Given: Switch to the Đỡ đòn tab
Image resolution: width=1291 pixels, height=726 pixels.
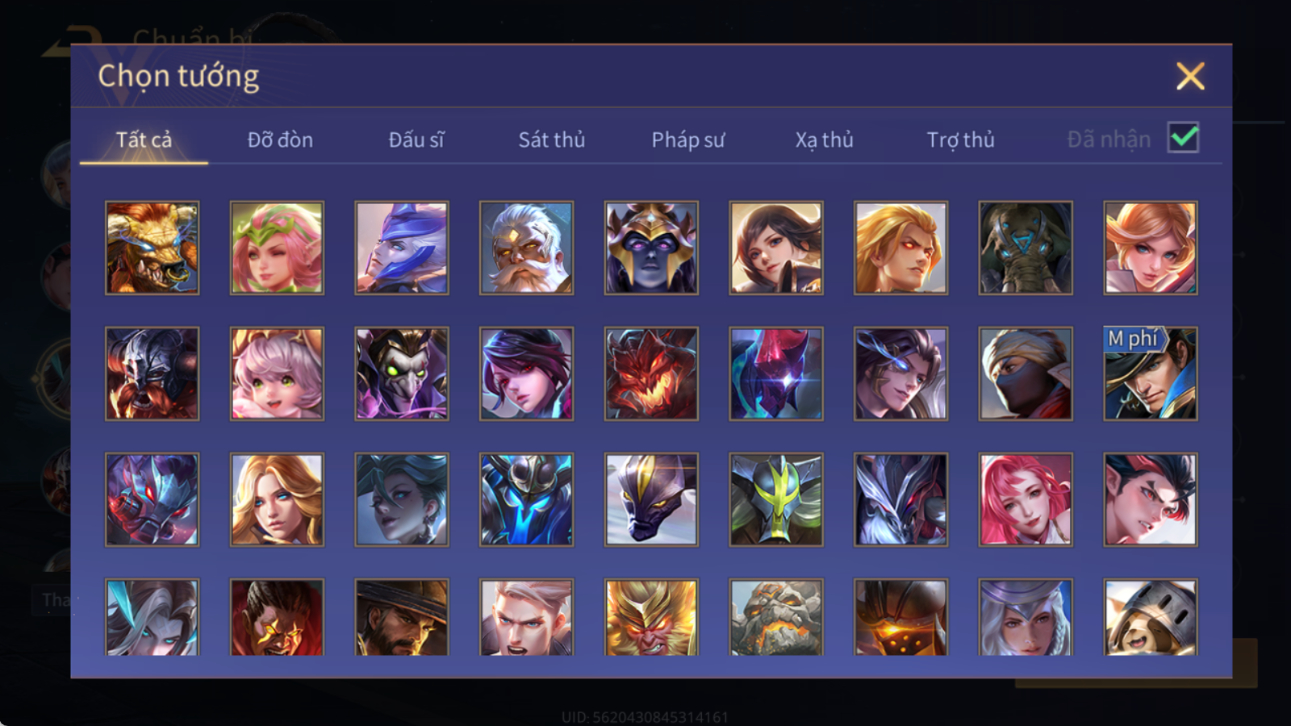Looking at the screenshot, I should pyautogui.click(x=280, y=140).
